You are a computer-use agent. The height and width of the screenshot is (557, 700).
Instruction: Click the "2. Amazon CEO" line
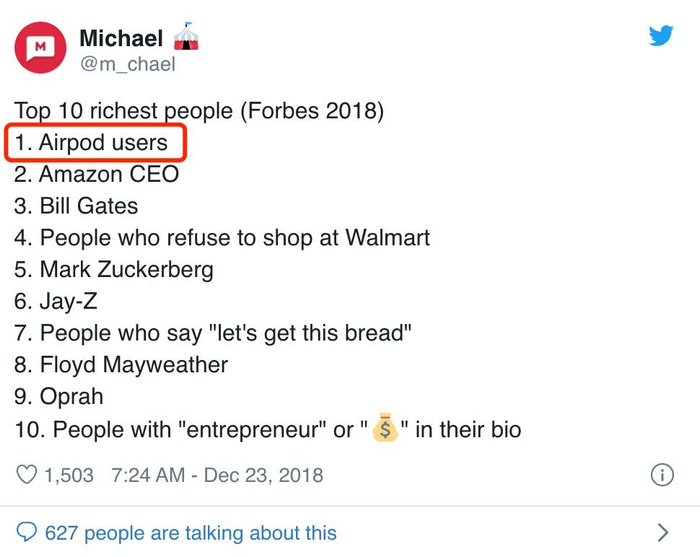point(96,174)
